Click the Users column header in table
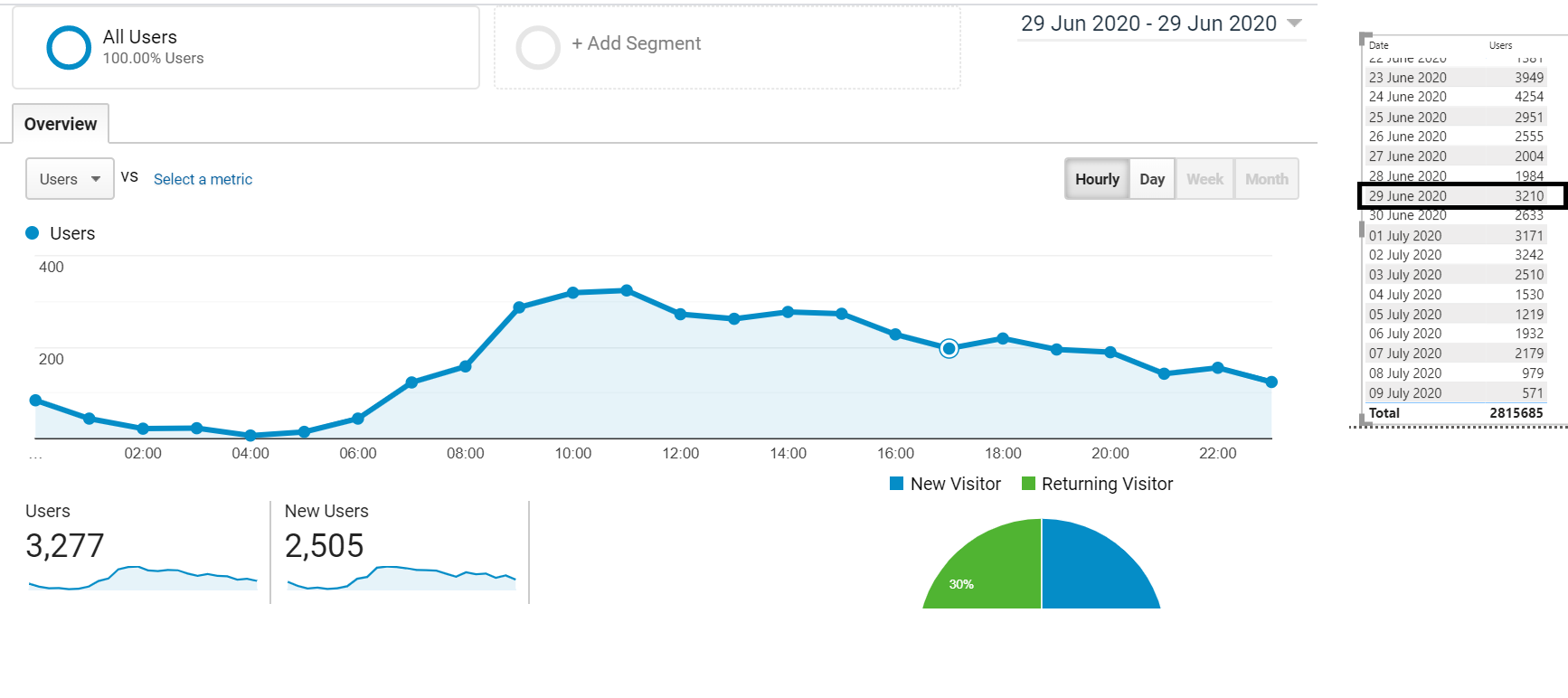This screenshot has height=698, width=1568. 1500,45
